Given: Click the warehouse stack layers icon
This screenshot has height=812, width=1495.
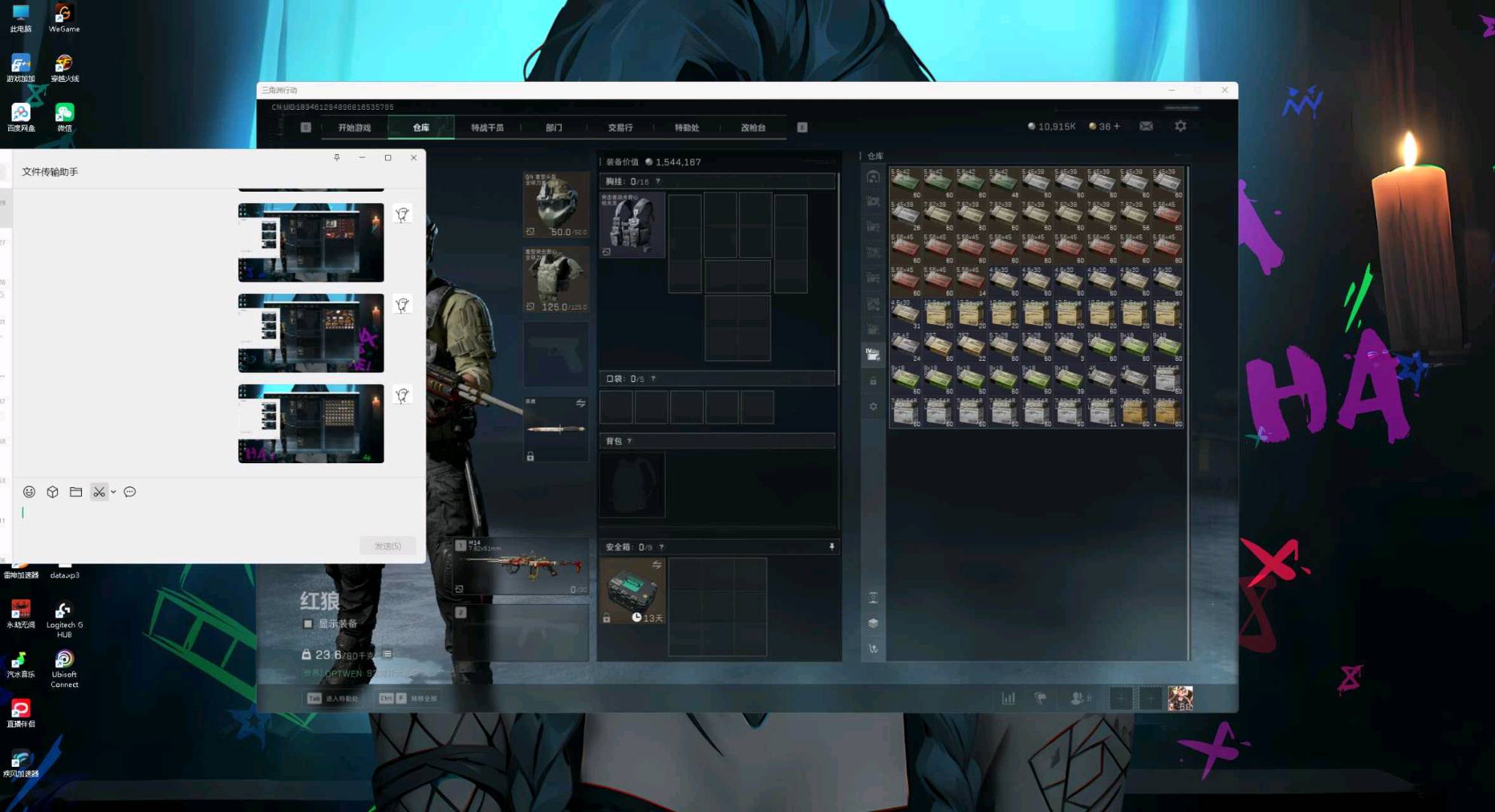Looking at the screenshot, I should (873, 623).
